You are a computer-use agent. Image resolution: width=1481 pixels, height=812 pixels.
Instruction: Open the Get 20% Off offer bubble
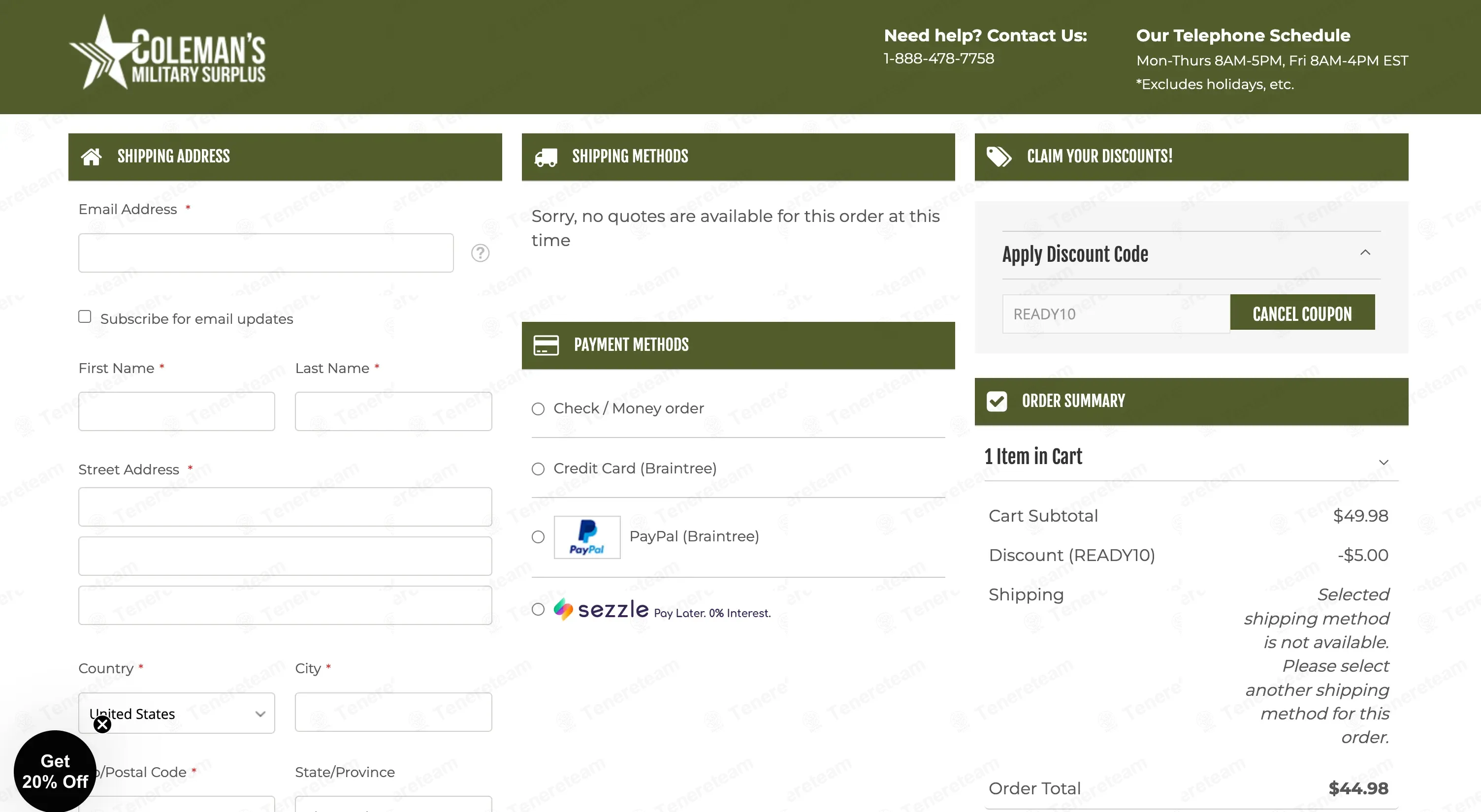point(55,772)
